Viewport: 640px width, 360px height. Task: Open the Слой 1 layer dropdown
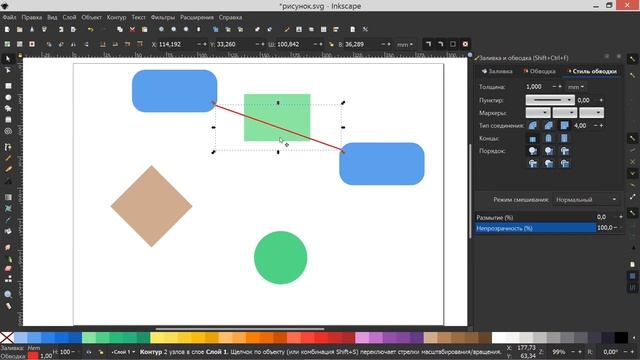(x=123, y=352)
